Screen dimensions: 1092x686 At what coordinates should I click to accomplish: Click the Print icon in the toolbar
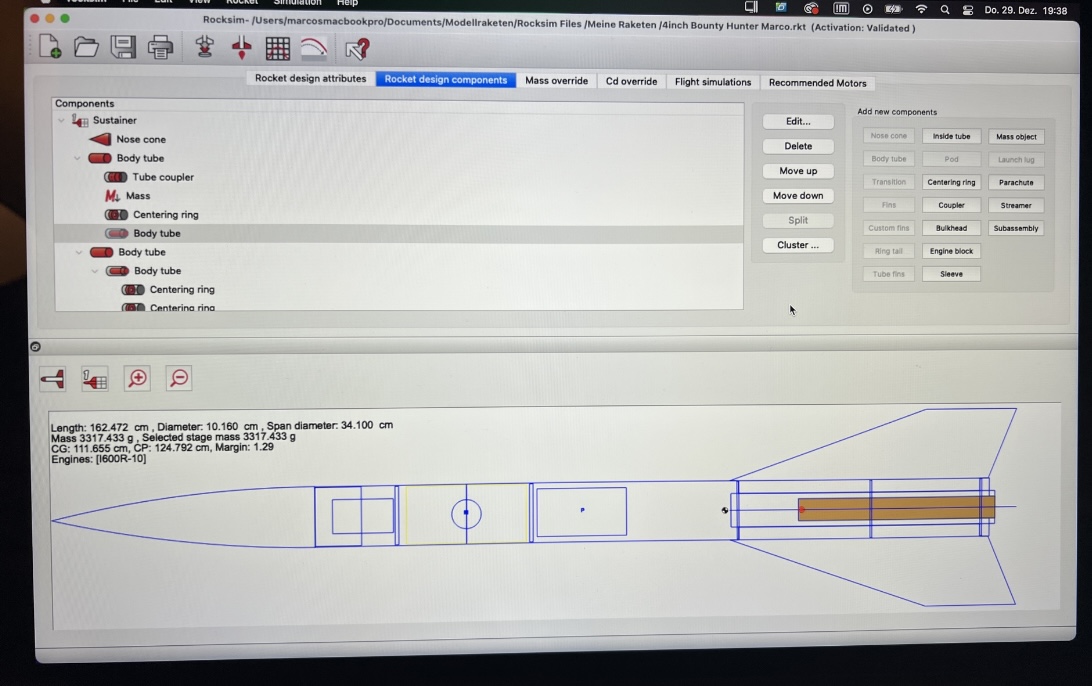[160, 46]
